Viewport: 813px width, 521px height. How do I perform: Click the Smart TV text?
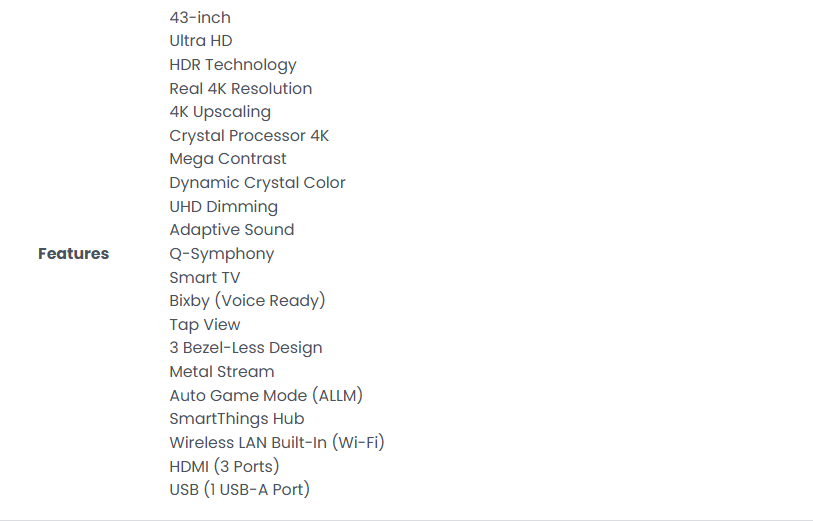point(205,278)
